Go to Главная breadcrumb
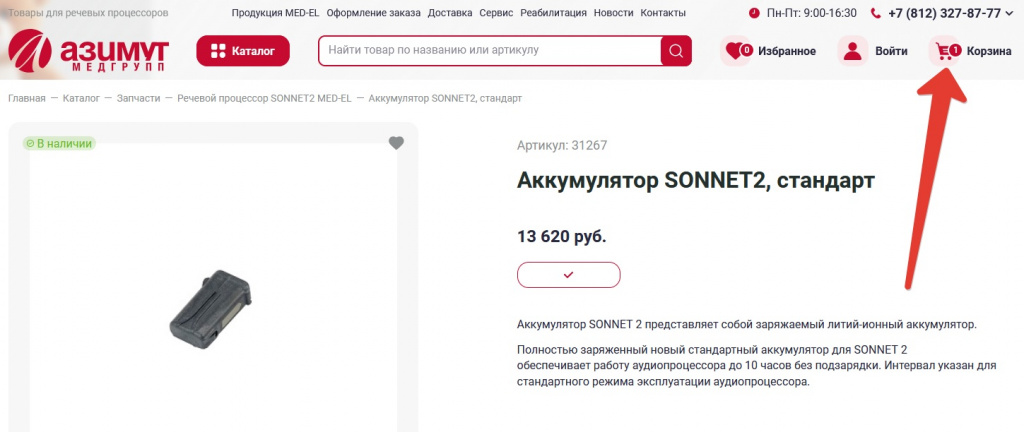The width and height of the screenshot is (1024, 432). point(27,99)
